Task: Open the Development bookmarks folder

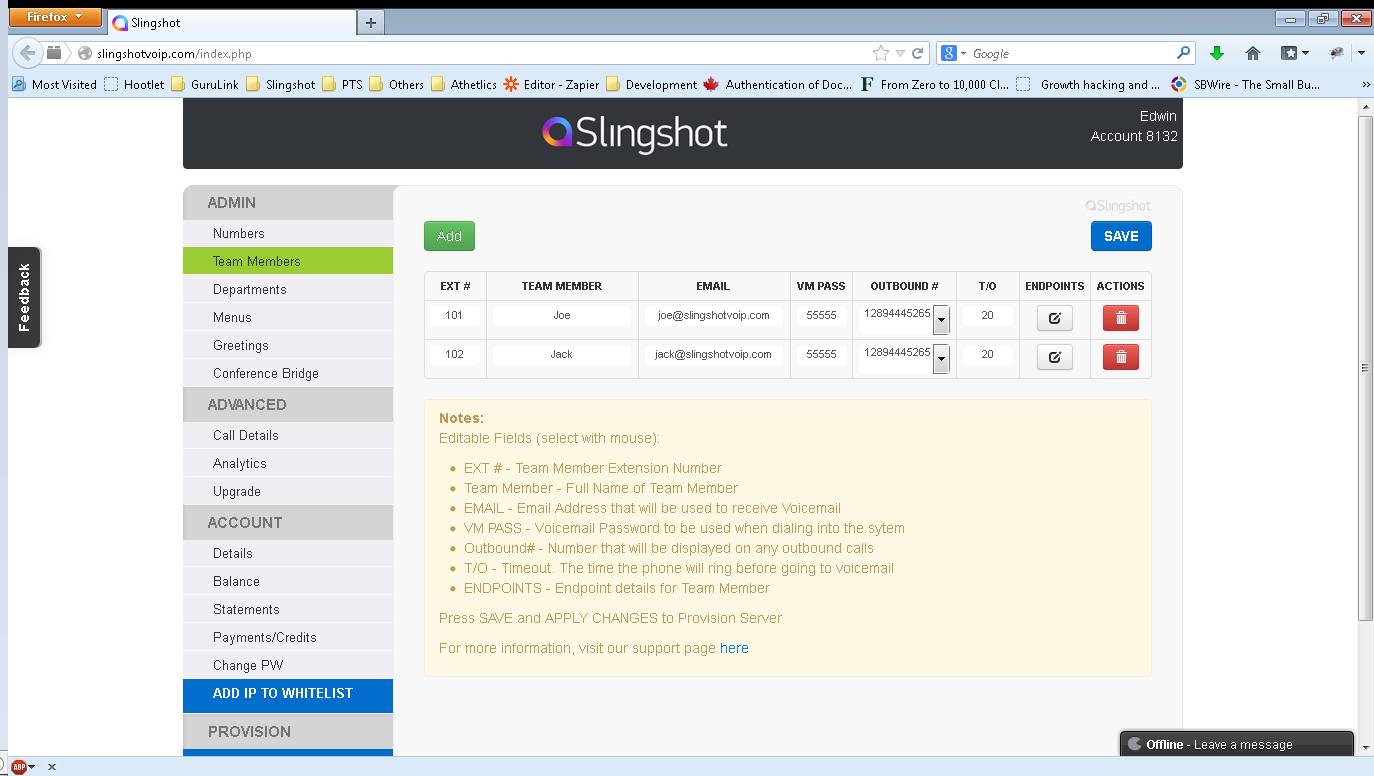Action: [x=651, y=85]
